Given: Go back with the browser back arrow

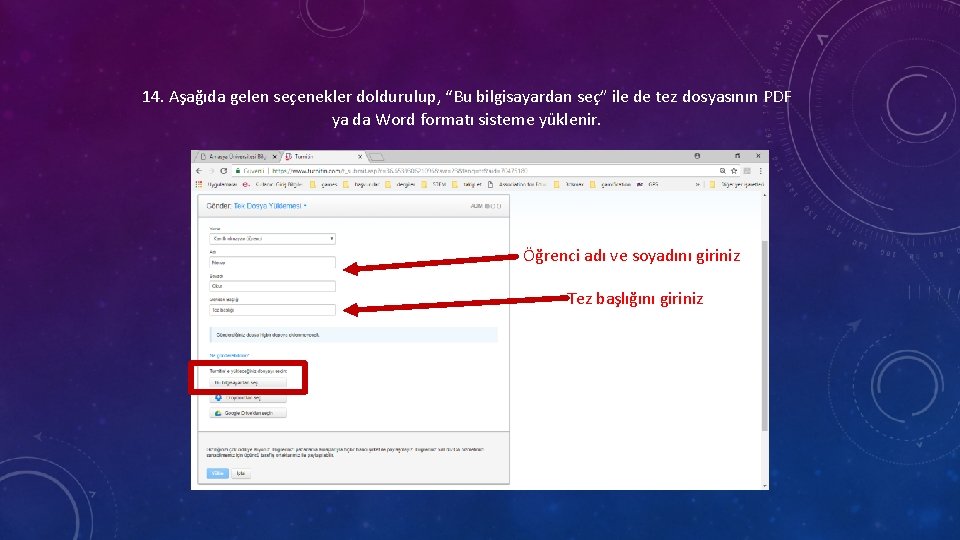Looking at the screenshot, I should click(x=199, y=171).
